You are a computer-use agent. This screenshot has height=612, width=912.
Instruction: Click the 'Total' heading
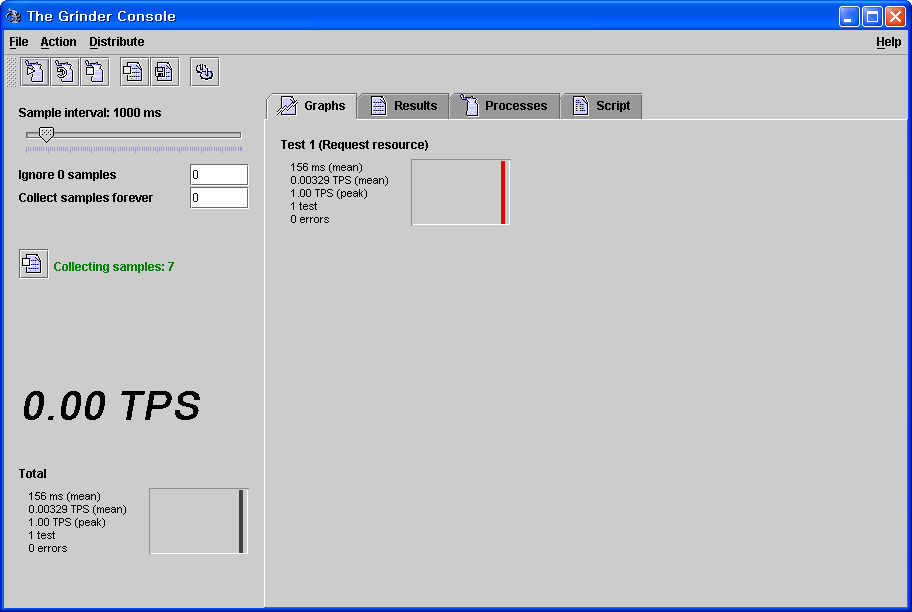tap(33, 474)
